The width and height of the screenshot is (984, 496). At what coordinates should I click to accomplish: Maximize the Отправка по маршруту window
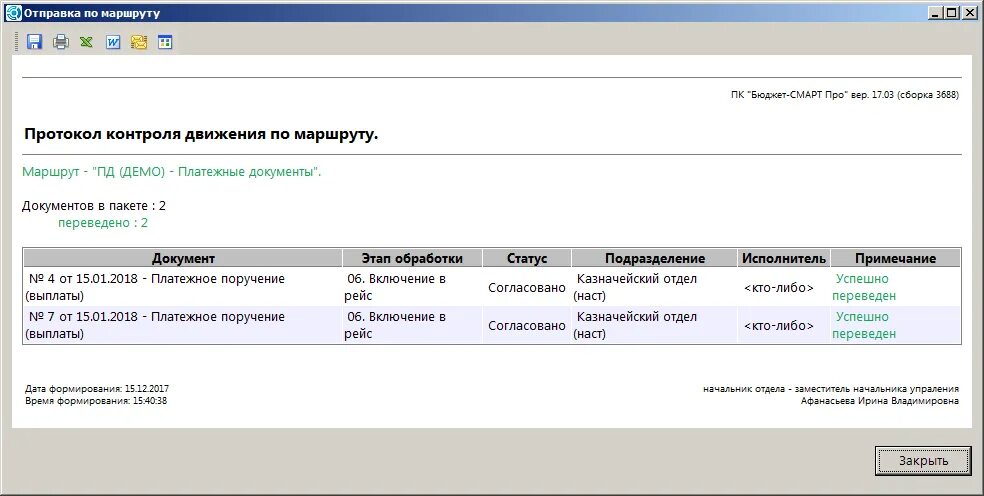coord(951,13)
